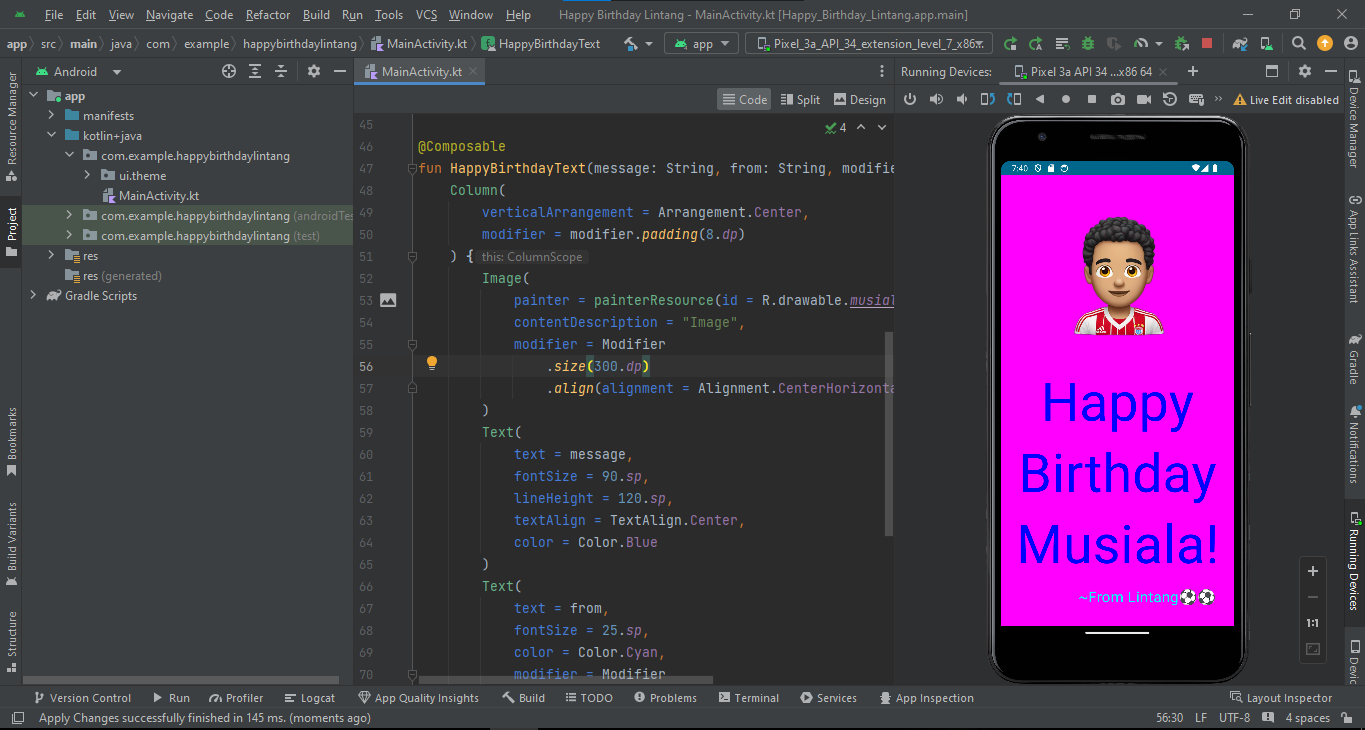
Task: Open Layout Inspector from bottom bar
Action: (1281, 698)
